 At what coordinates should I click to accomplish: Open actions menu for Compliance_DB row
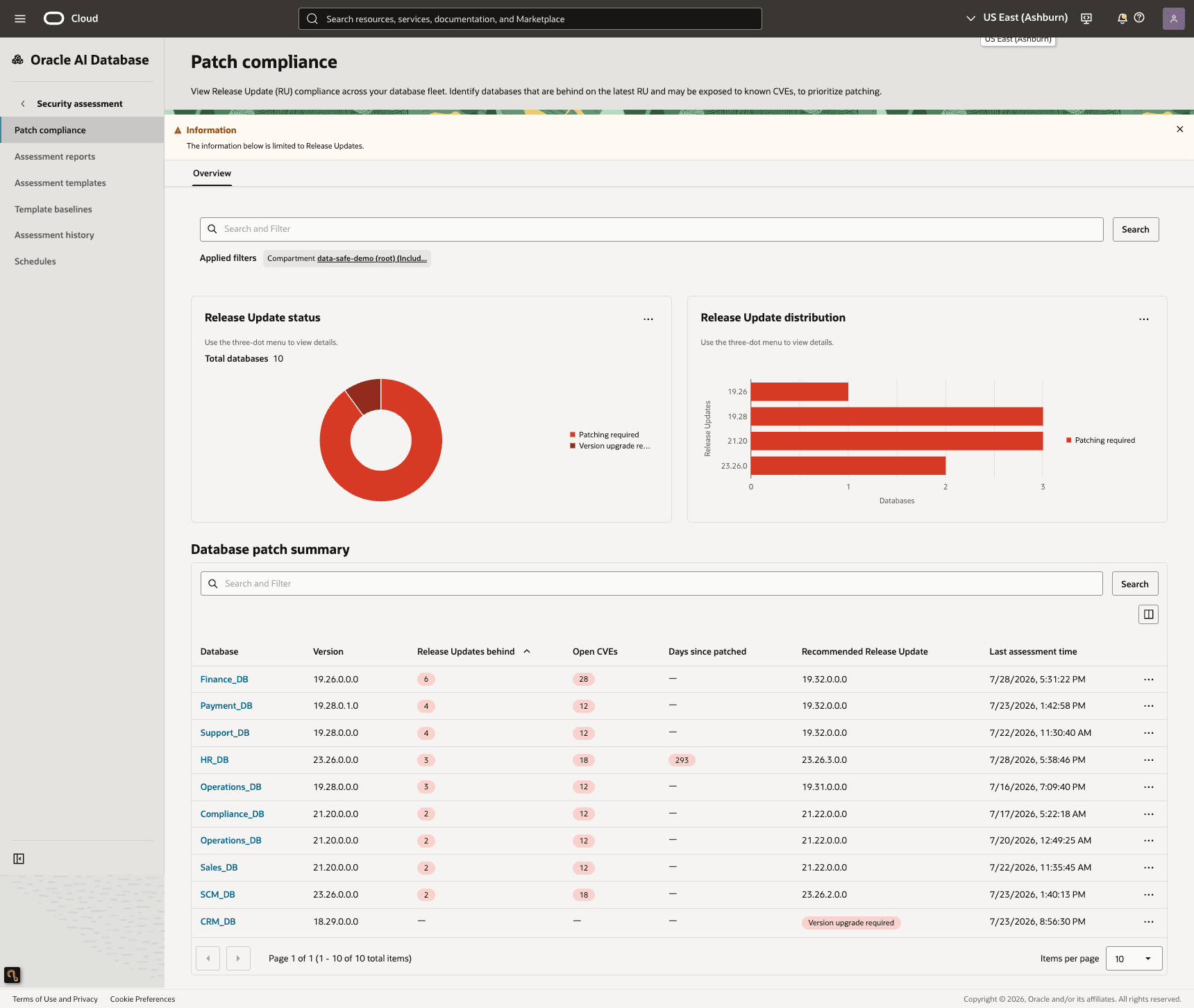[x=1148, y=814]
